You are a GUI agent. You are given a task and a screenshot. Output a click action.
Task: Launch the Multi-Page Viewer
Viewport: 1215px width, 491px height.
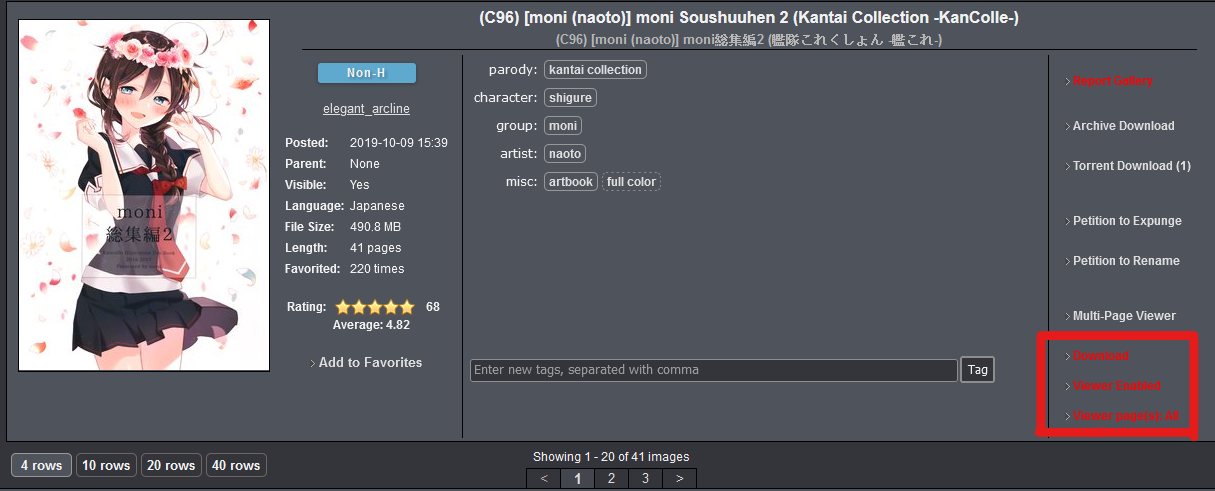tap(1124, 316)
